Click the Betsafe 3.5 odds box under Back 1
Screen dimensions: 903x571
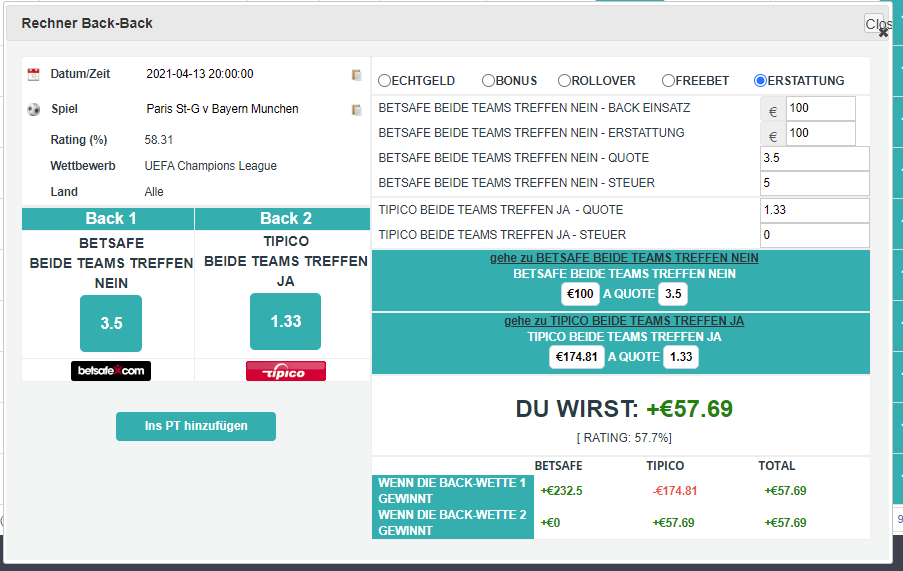(x=111, y=323)
